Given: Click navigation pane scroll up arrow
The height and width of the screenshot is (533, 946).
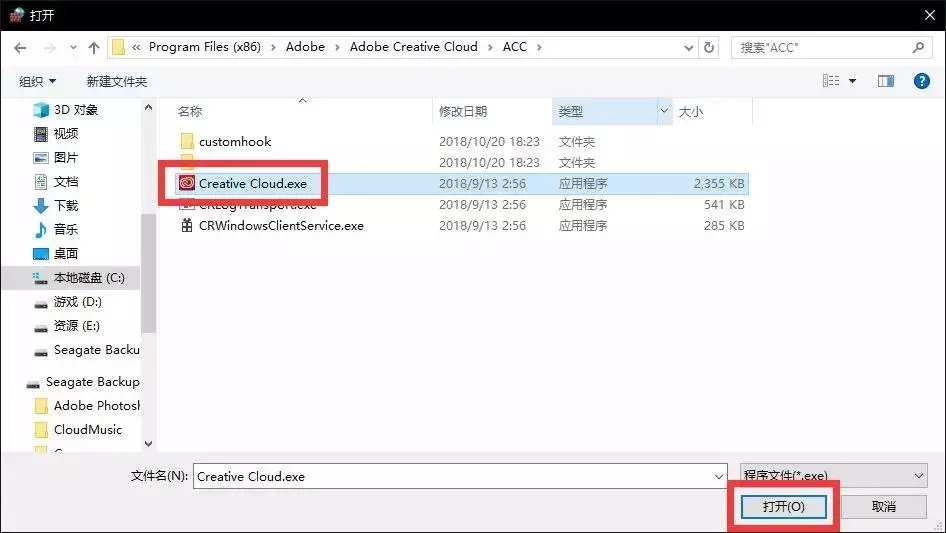Looking at the screenshot, I should pyautogui.click(x=148, y=107).
